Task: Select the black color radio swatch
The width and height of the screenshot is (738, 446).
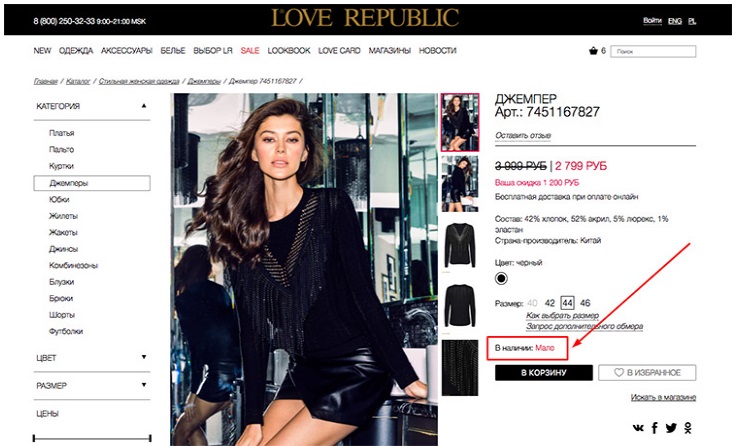Action: 501,279
